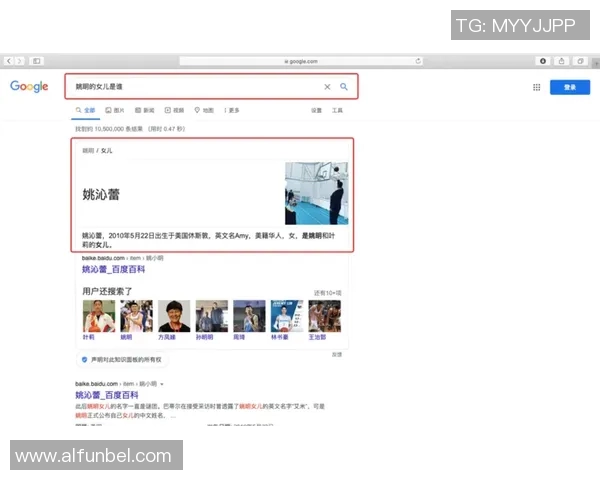Expand arrow next to second baike.baidu.com result
The image size is (600, 480).
point(161,384)
